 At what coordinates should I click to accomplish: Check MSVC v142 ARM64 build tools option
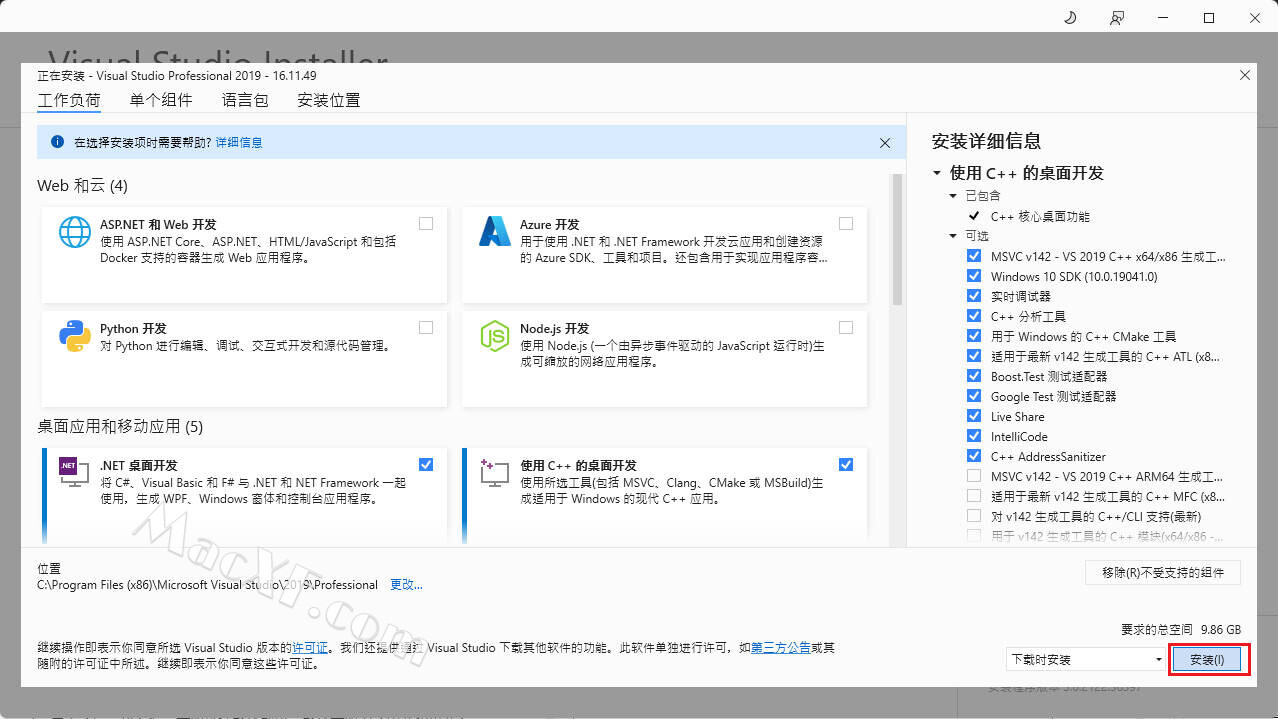[974, 476]
